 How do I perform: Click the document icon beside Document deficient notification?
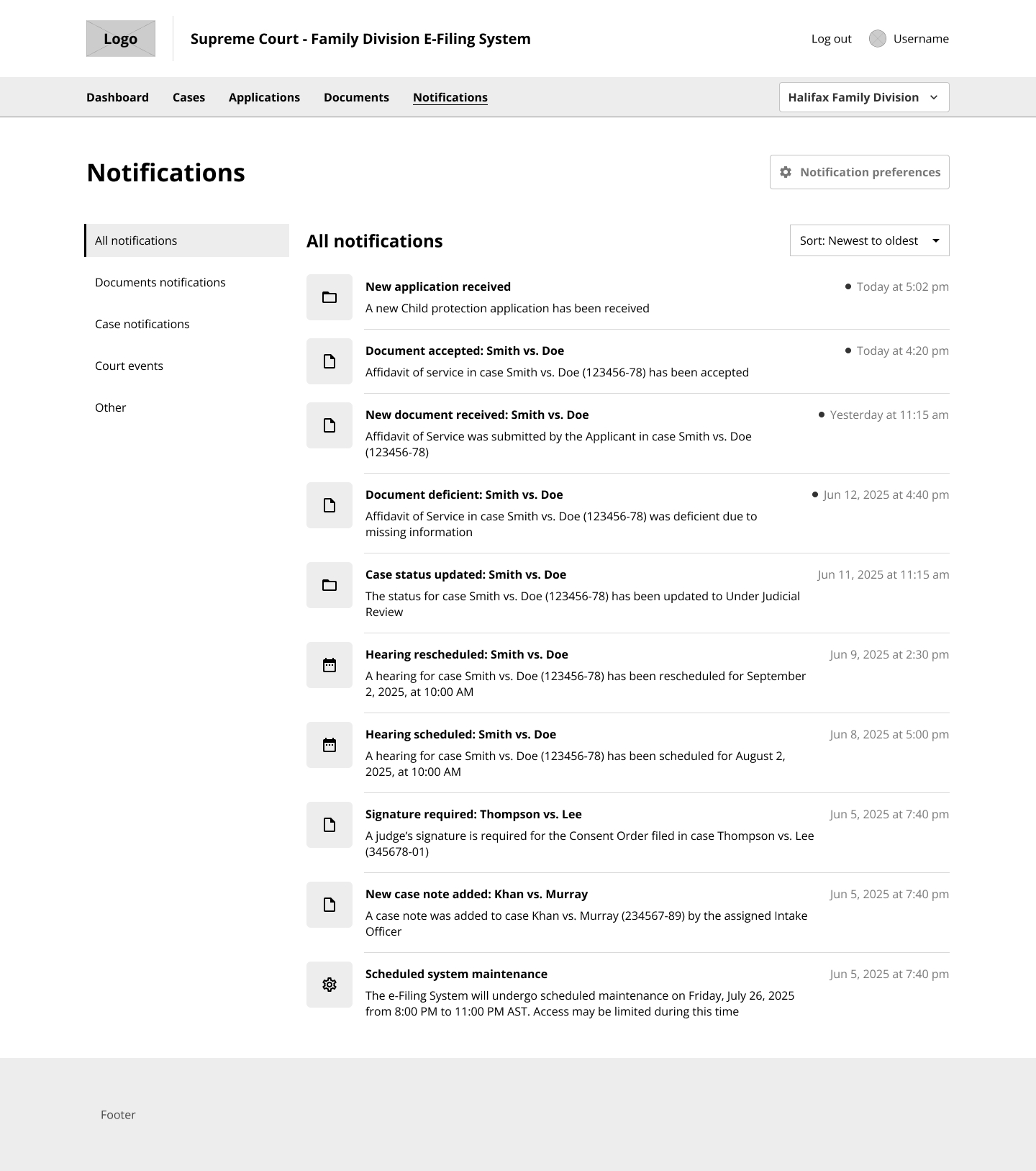click(330, 505)
